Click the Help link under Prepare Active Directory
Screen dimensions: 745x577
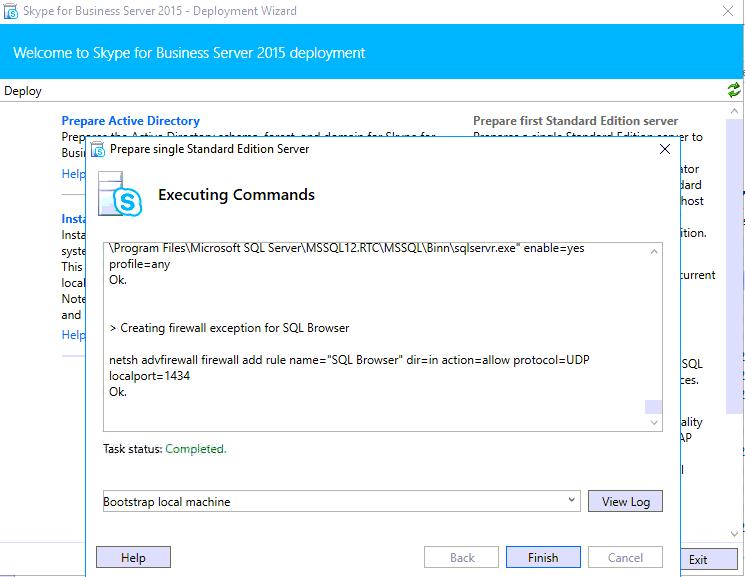[x=73, y=174]
